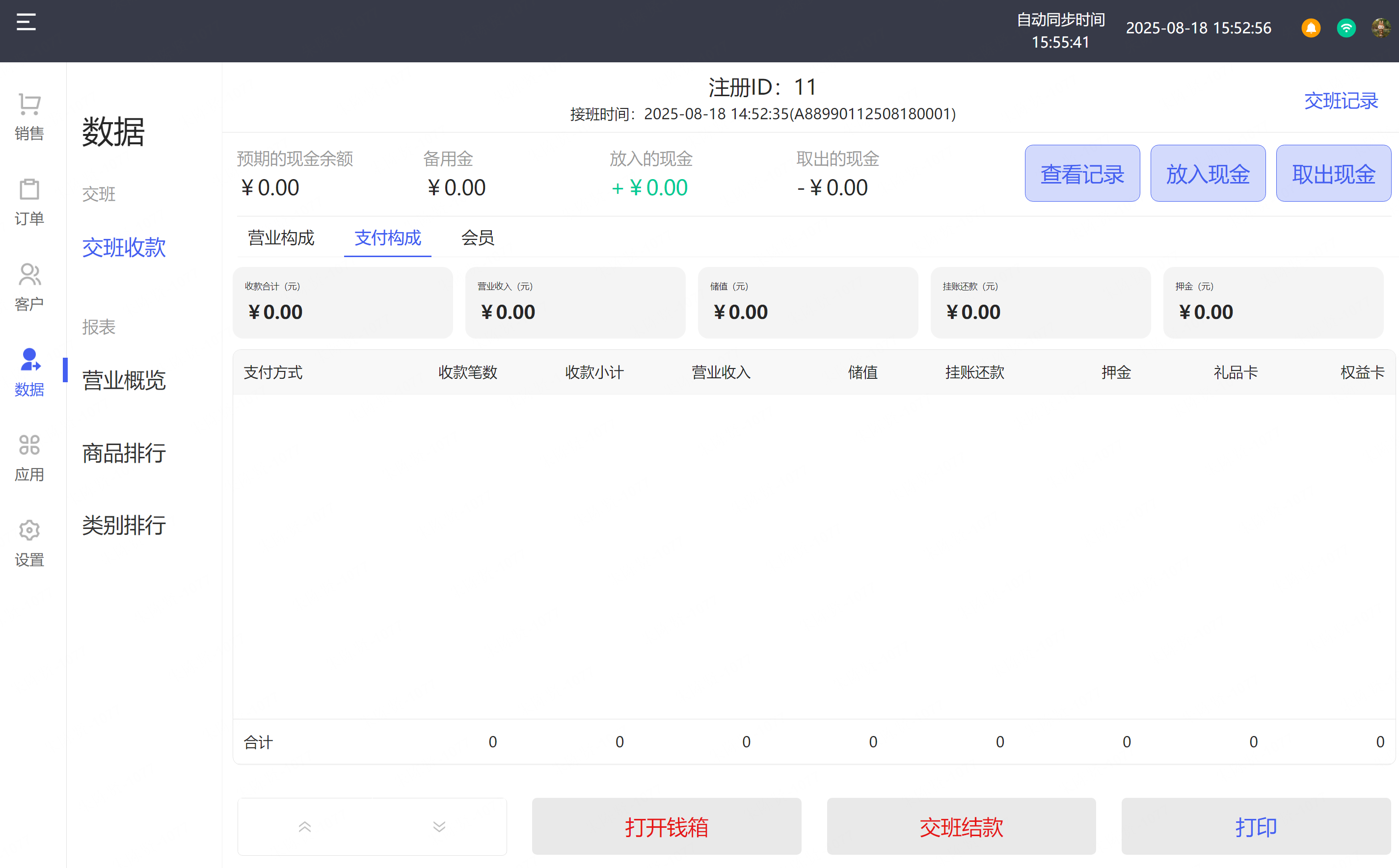1399x868 pixels.
Task: Select the 支付构成 tab
Action: coord(388,237)
